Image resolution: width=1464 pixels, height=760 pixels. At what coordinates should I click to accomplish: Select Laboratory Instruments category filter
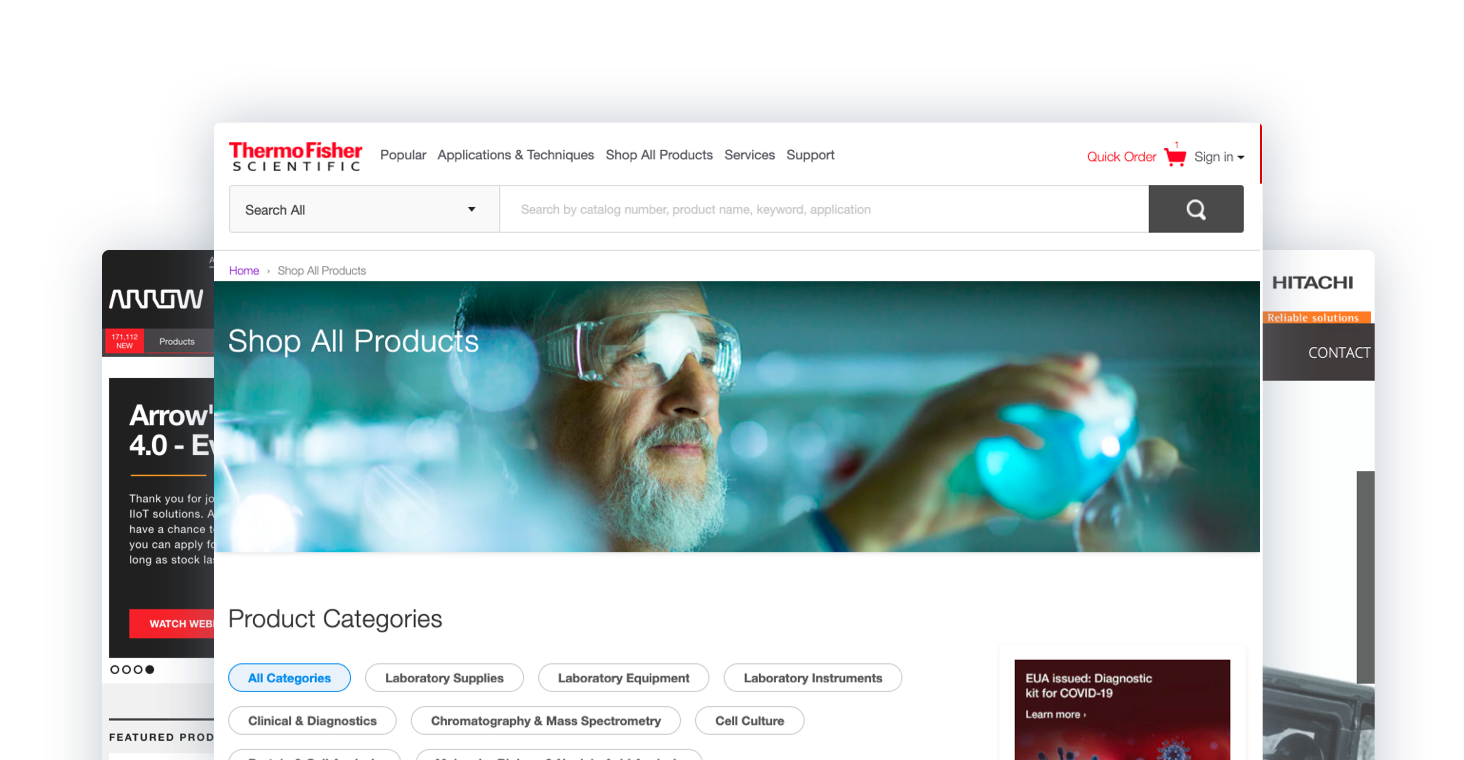pos(813,678)
